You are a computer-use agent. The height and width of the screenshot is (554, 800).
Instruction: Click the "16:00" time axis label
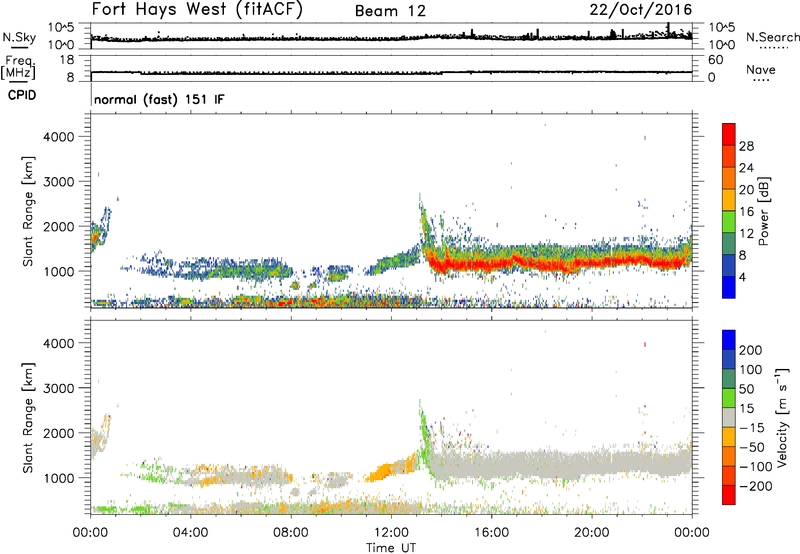[491, 533]
